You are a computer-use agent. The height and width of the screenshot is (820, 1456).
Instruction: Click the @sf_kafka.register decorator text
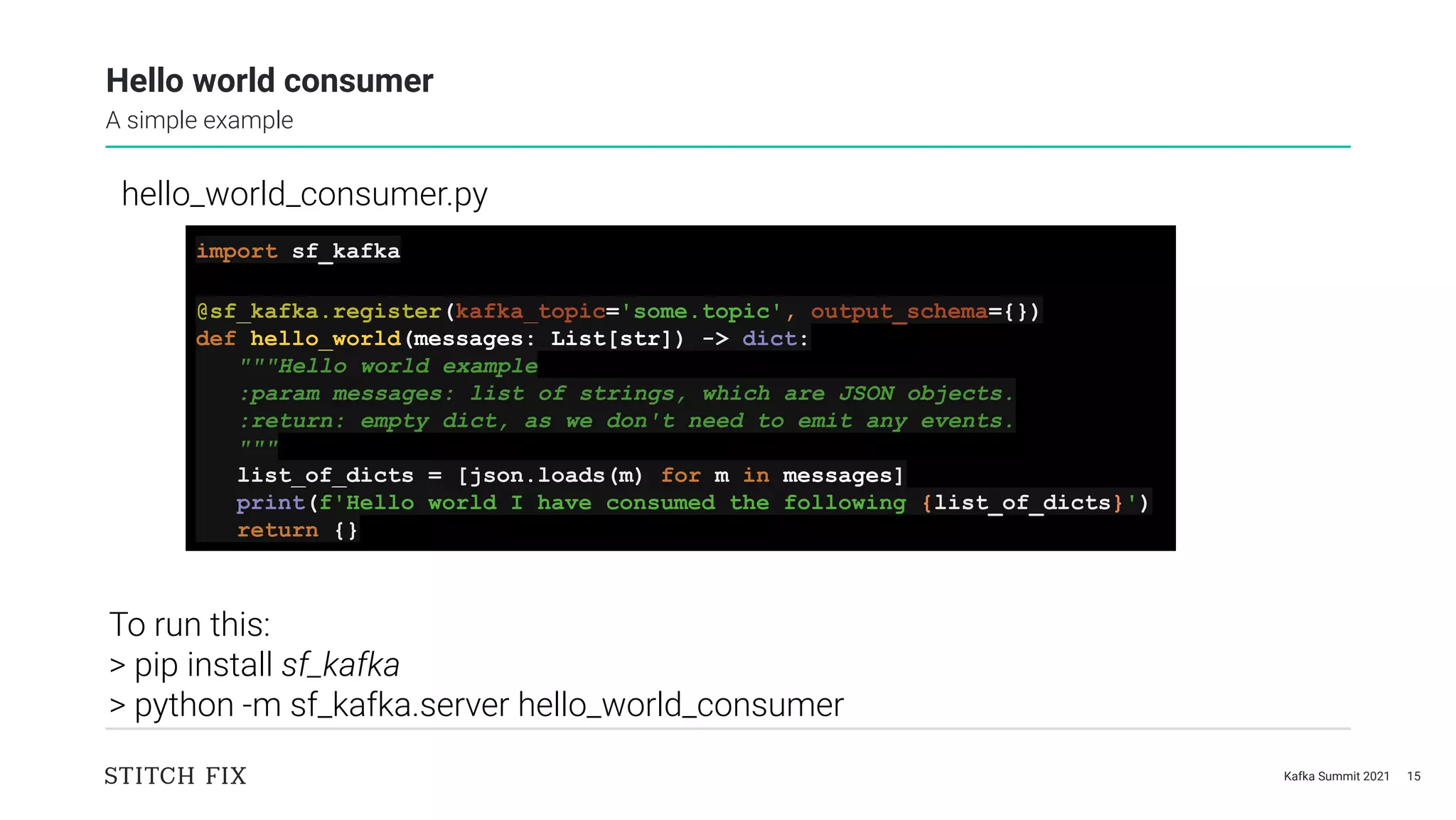tap(318, 312)
